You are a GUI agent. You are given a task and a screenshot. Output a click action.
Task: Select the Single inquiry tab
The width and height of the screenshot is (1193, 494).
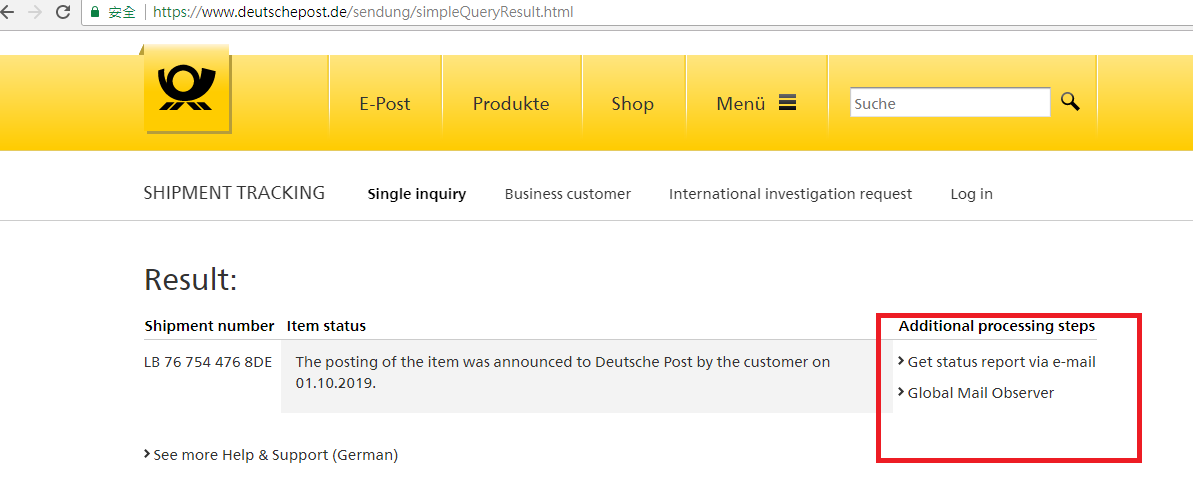(416, 194)
